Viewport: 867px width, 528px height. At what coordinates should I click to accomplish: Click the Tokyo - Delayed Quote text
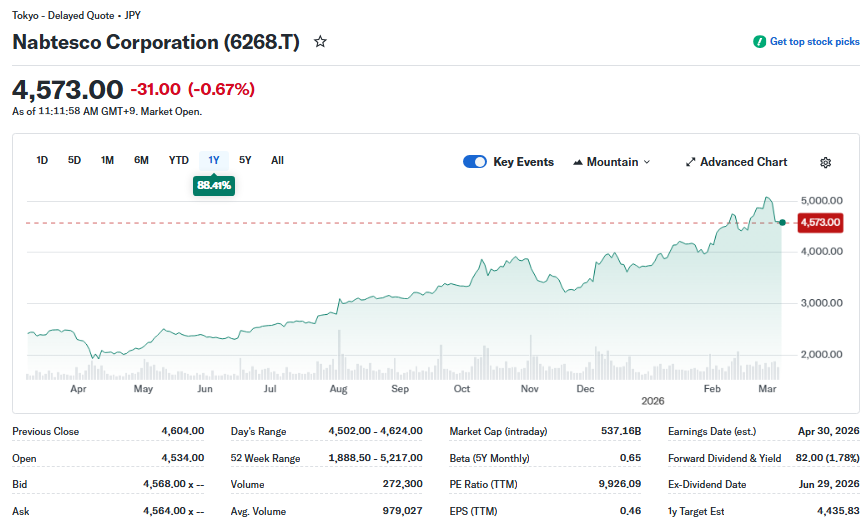63,15
